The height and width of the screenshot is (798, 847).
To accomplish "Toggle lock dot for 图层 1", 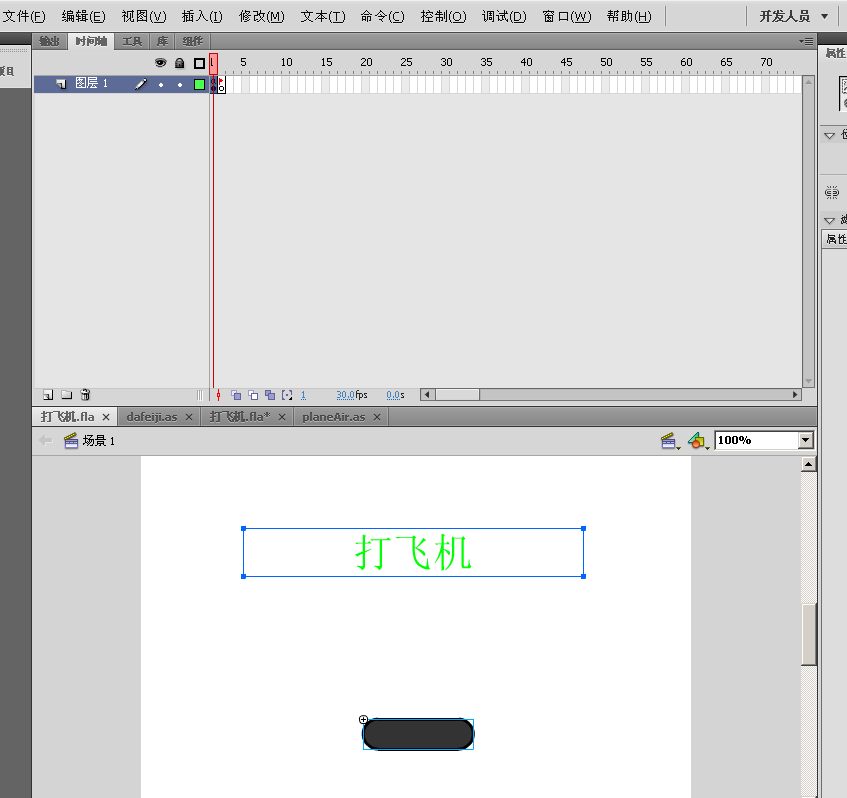I will [180, 85].
